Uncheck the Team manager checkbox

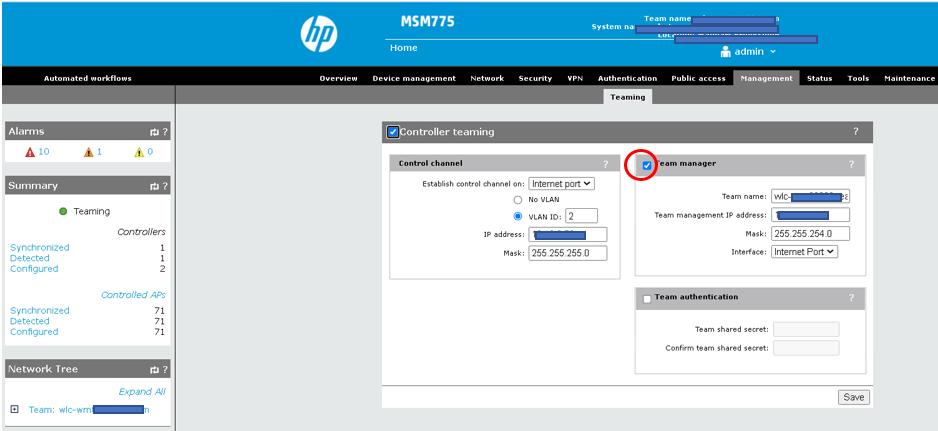click(647, 165)
